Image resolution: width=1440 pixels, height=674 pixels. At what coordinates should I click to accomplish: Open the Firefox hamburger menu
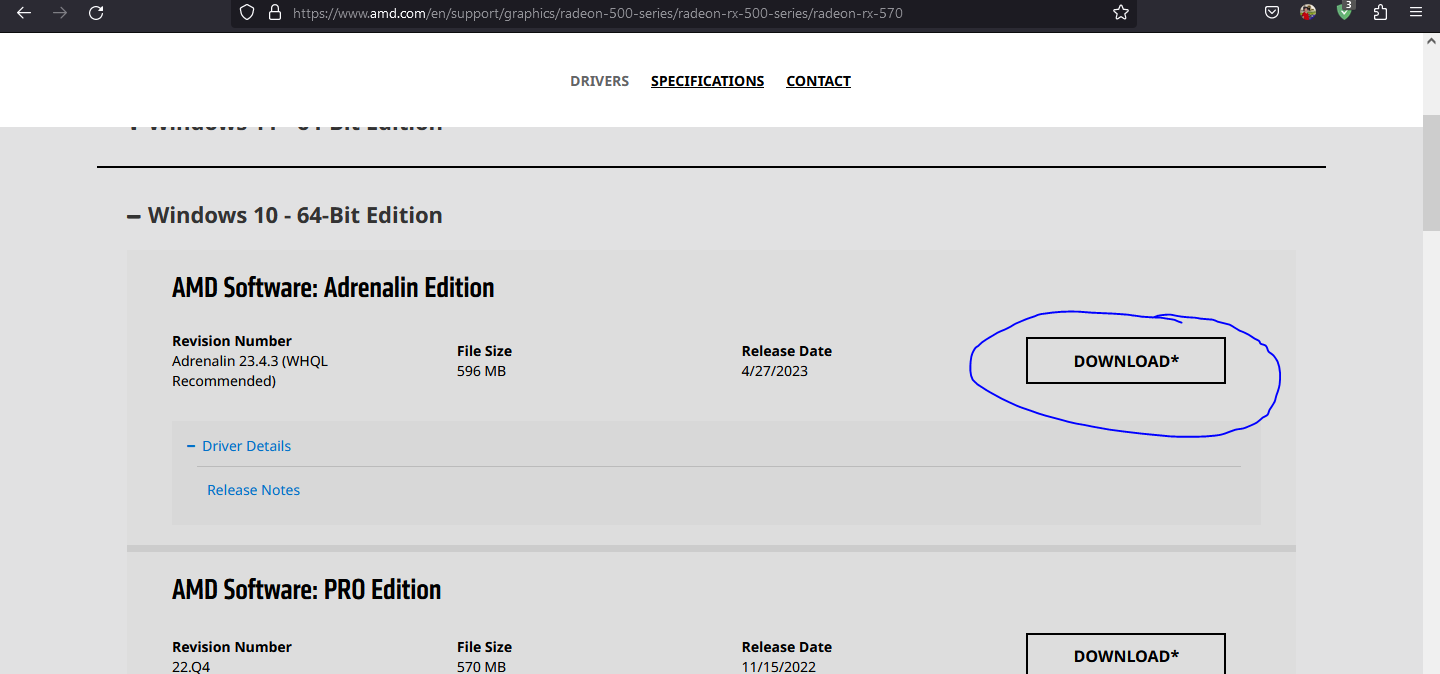[1415, 13]
